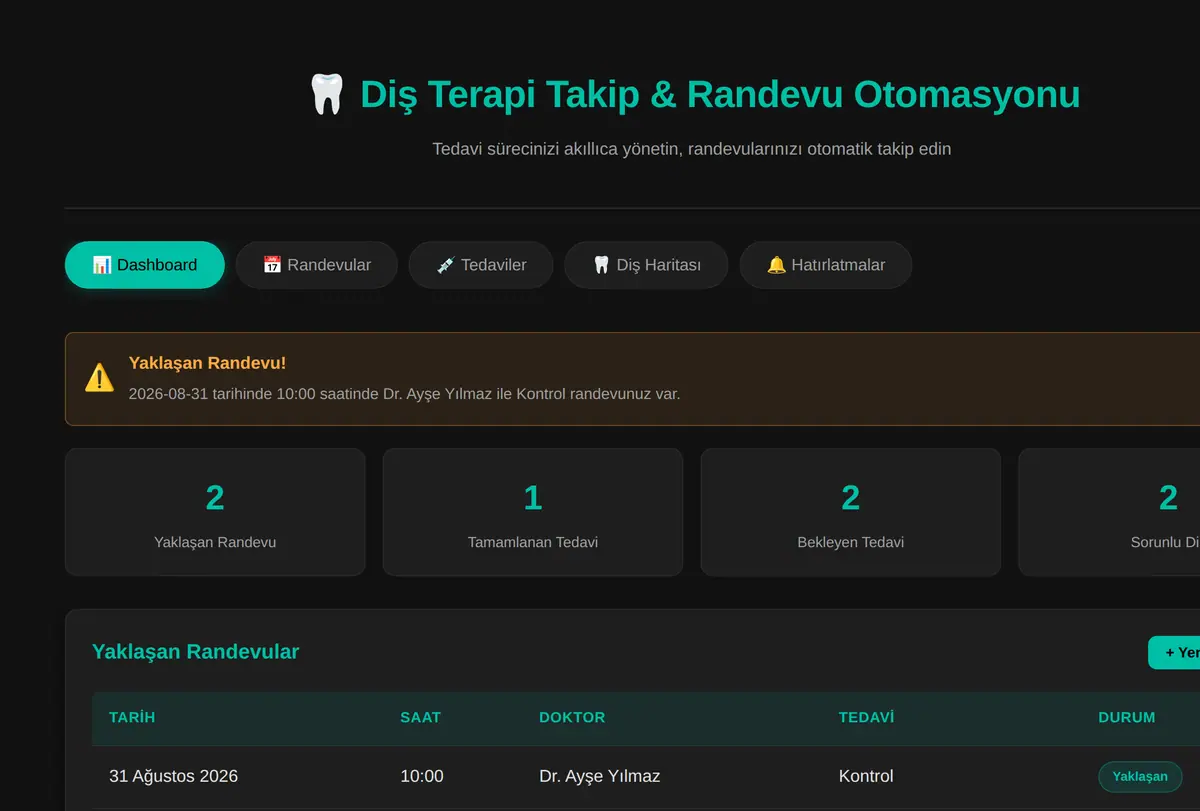1200x811 pixels.
Task: Click the time cell 10:00 in the table
Action: click(x=422, y=777)
